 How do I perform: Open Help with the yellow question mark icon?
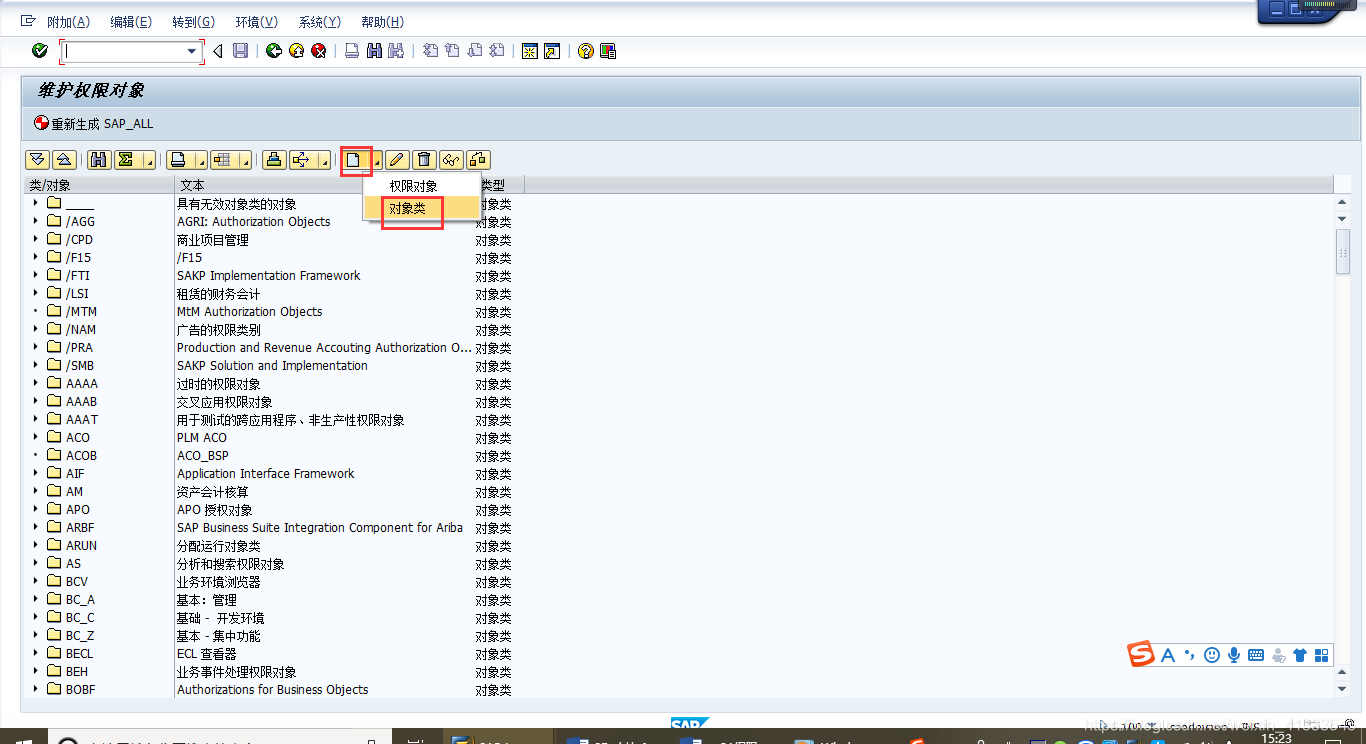pyautogui.click(x=586, y=51)
